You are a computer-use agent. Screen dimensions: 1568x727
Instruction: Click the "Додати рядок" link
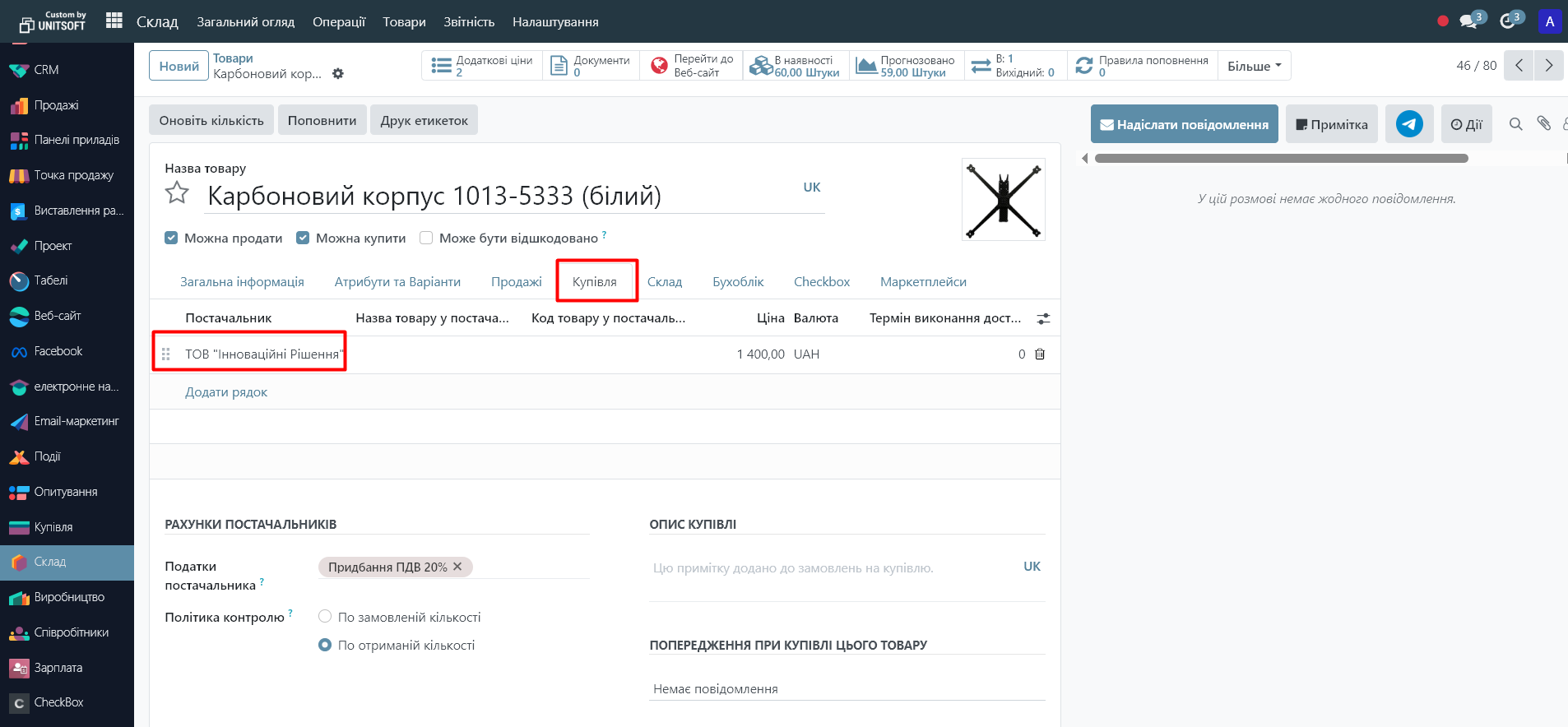[x=226, y=392]
